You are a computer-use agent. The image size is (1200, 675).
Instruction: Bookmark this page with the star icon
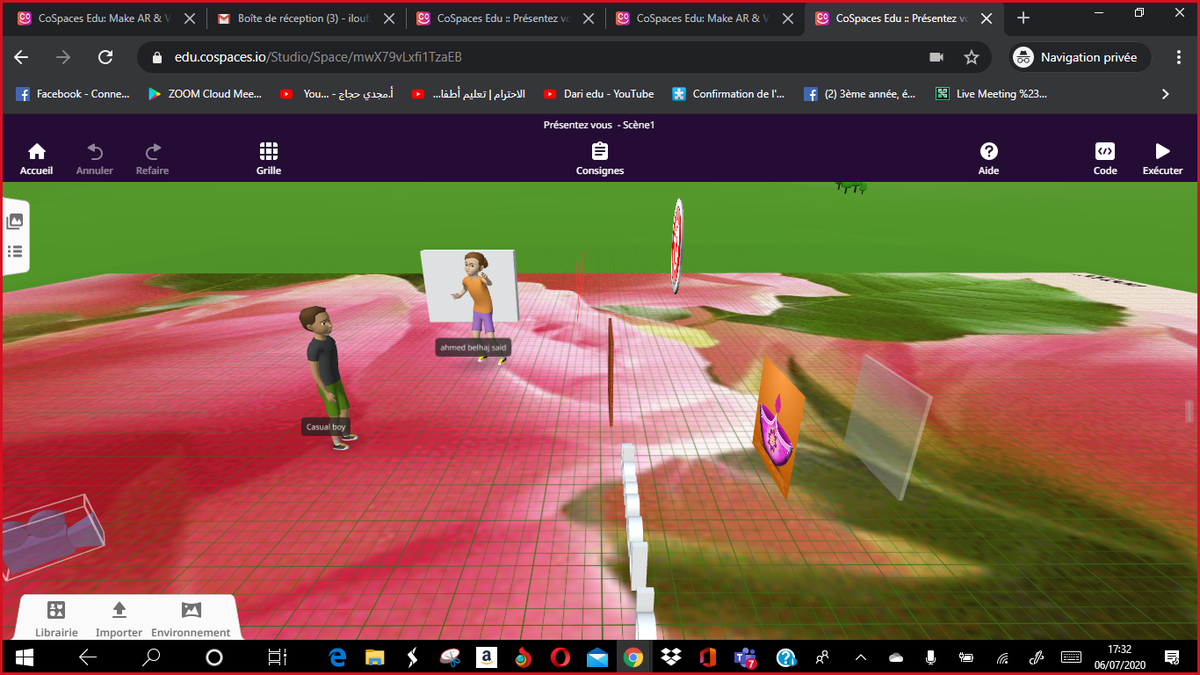point(971,57)
